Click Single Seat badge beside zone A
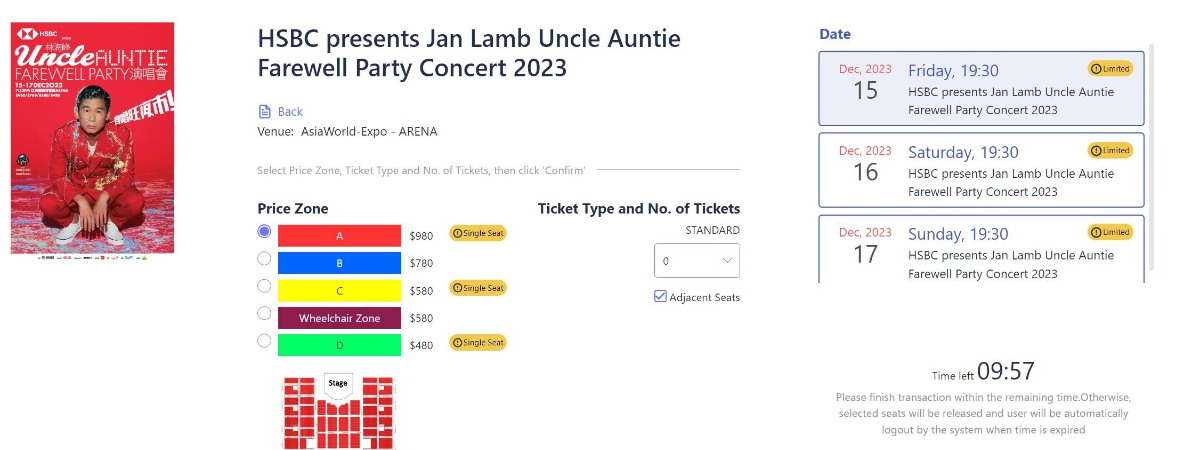Image resolution: width=1200 pixels, height=450 pixels. 478,233
